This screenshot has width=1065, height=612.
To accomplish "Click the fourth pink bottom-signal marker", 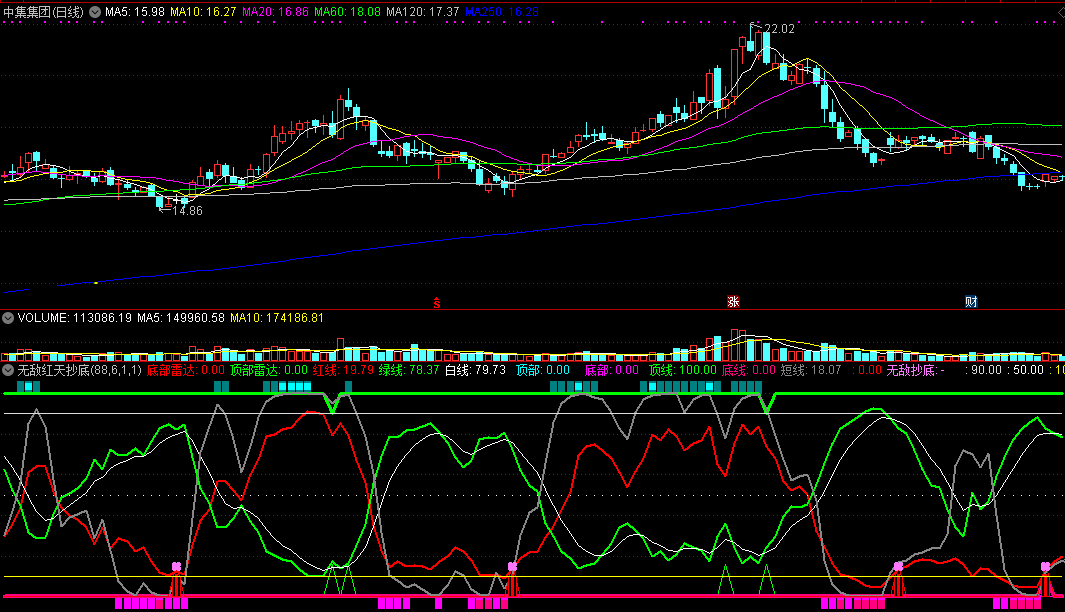I will 1045,566.
